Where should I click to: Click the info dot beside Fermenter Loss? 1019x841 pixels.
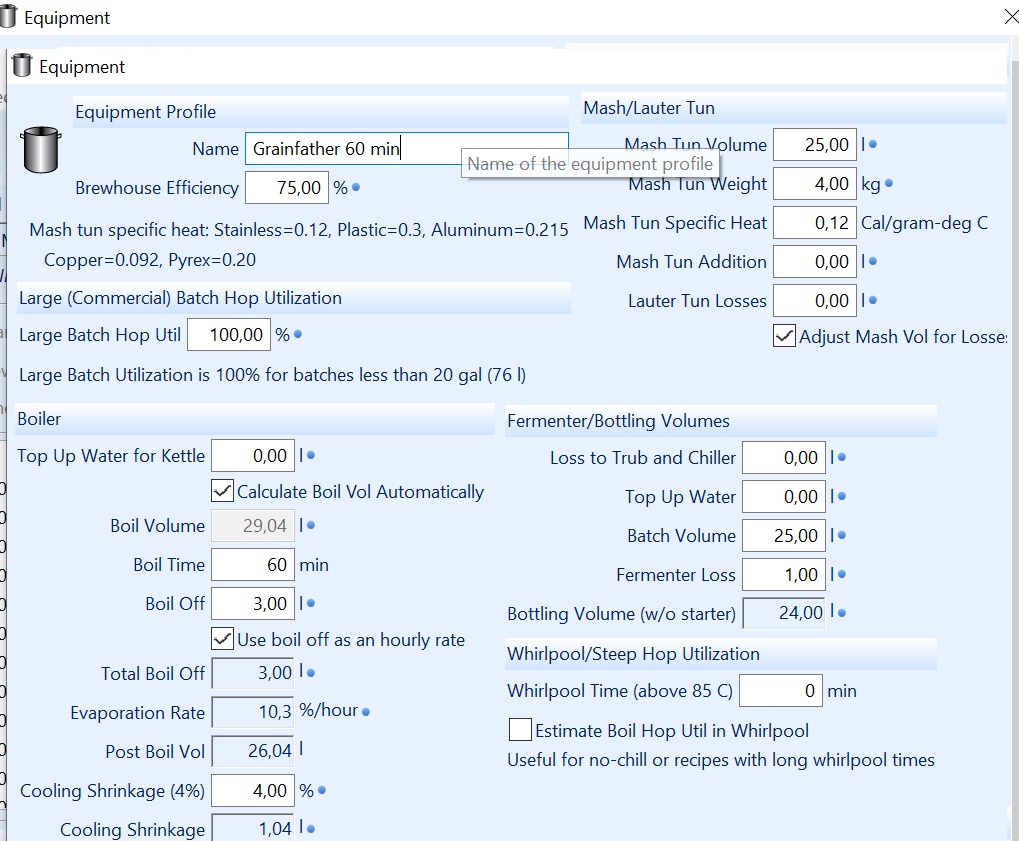point(841,575)
